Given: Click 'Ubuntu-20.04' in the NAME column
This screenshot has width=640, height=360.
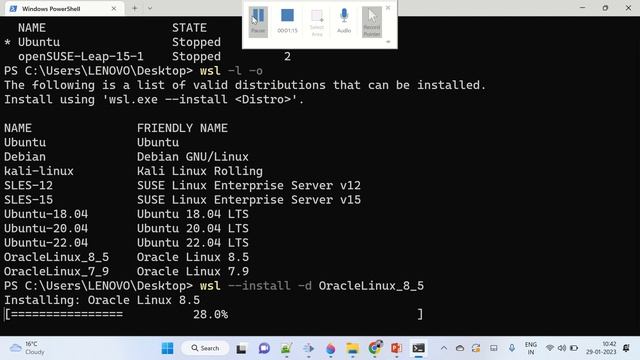Looking at the screenshot, I should click(46, 229).
